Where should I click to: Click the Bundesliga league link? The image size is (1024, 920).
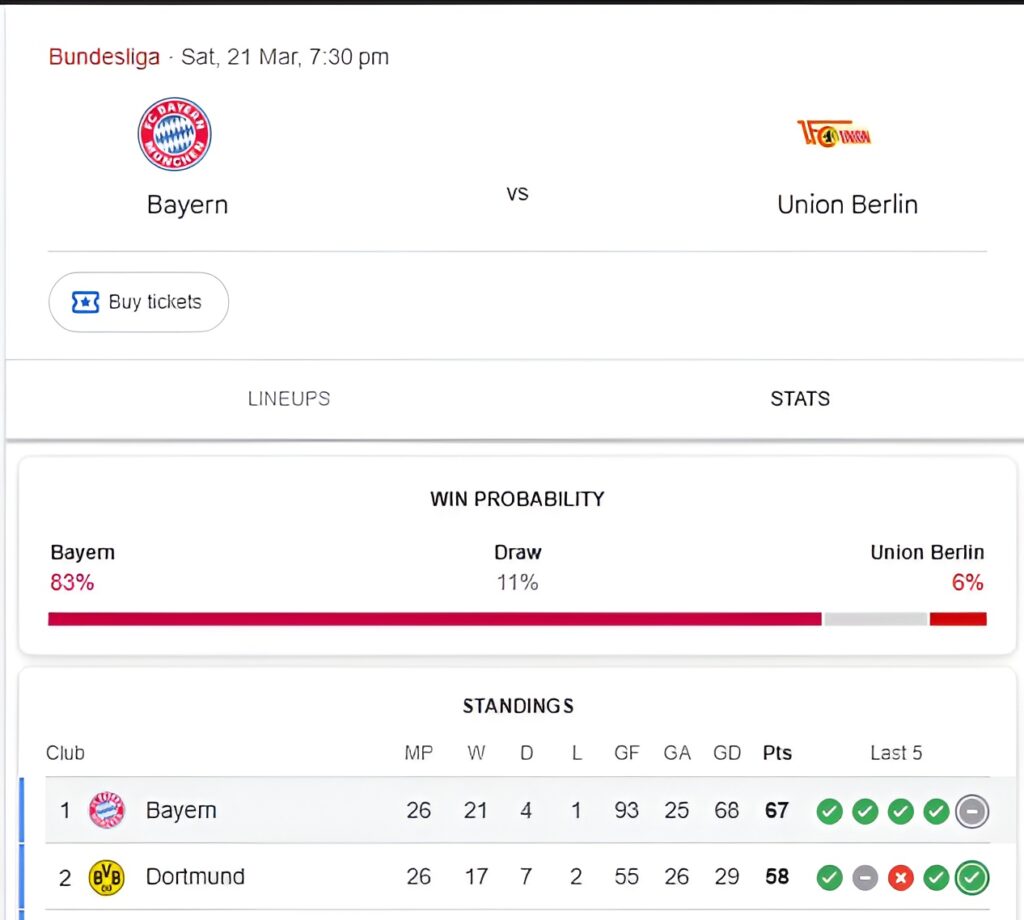(x=104, y=57)
